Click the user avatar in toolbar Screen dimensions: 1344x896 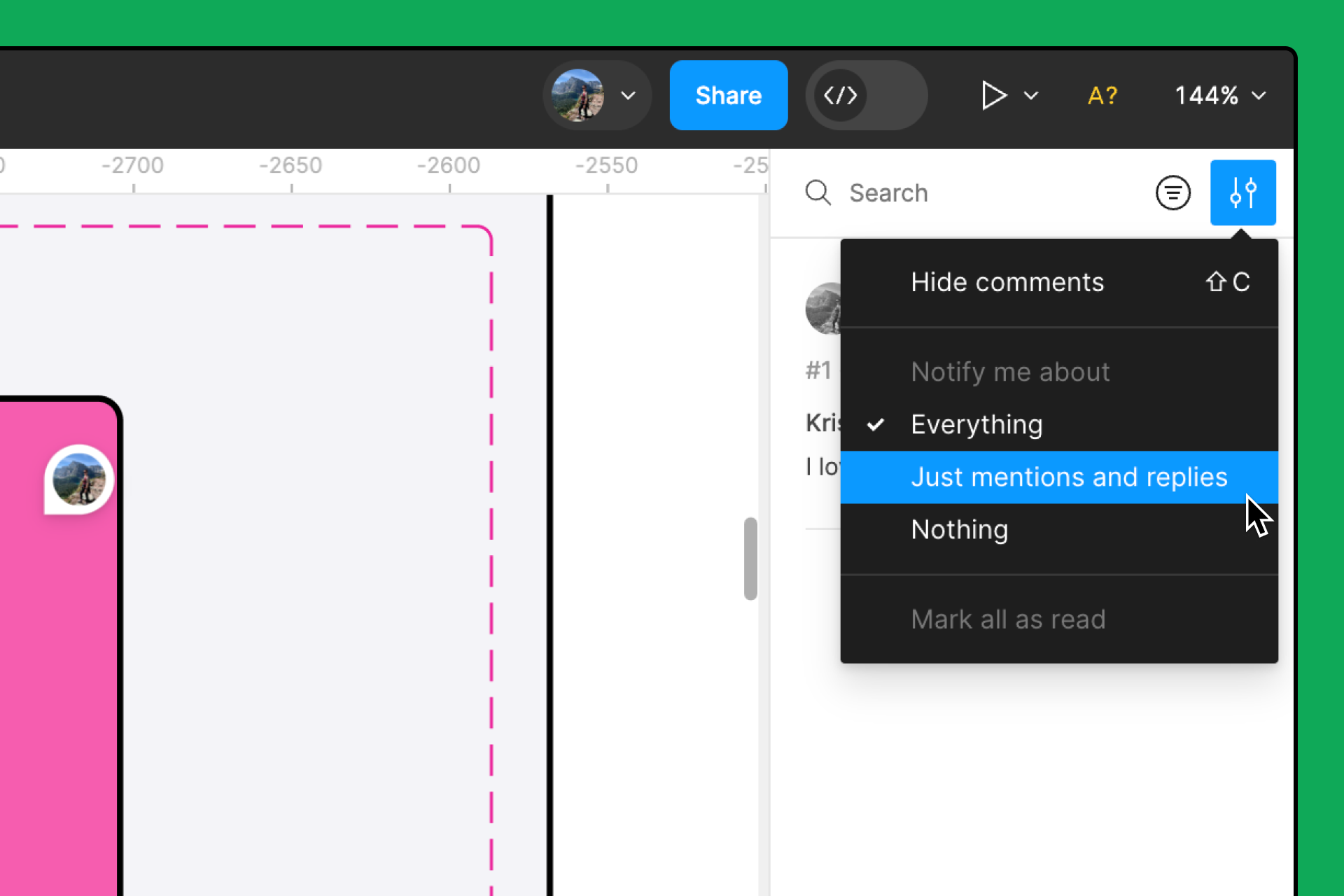577,95
